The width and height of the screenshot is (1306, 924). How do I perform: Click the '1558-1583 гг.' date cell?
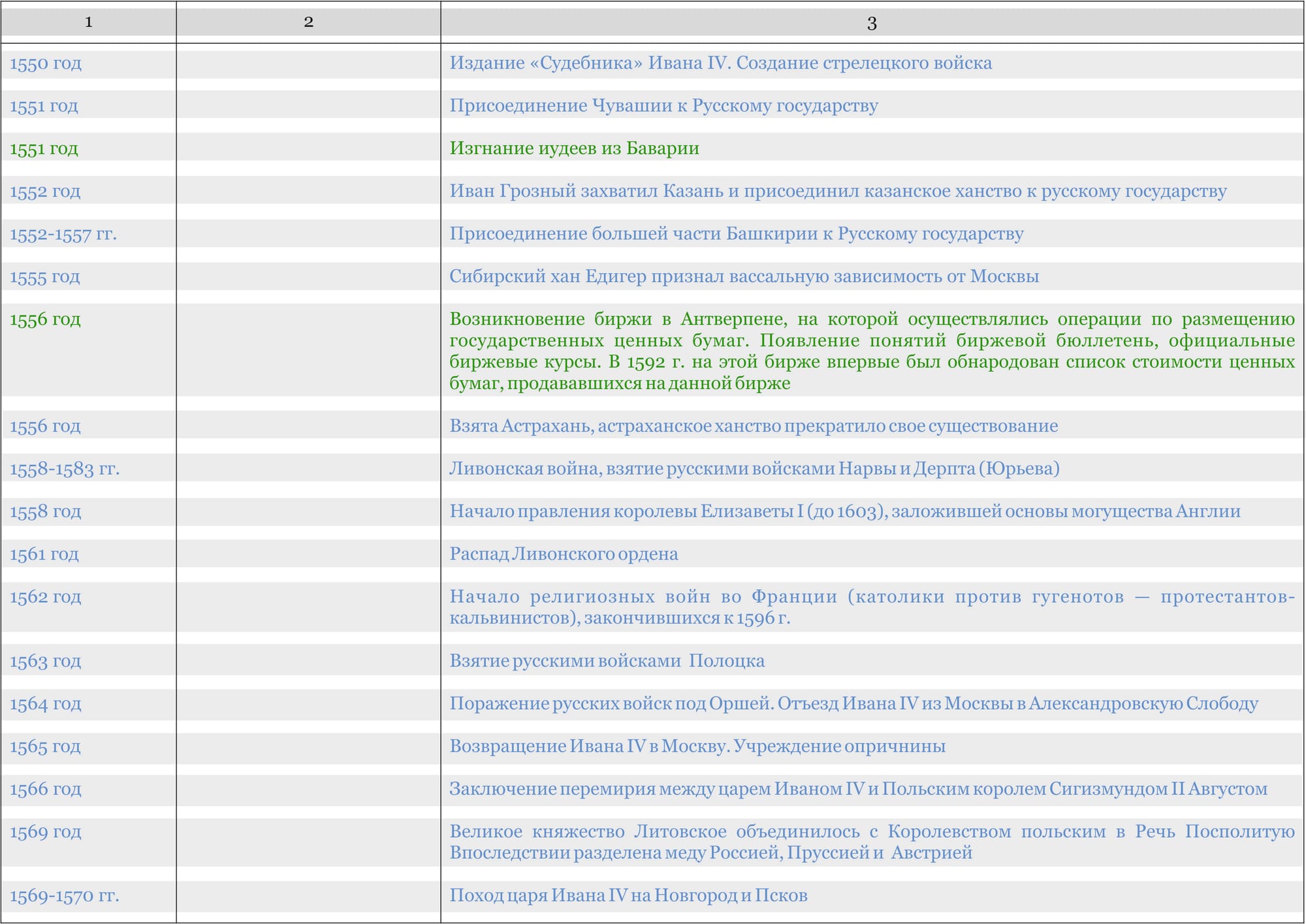(65, 469)
